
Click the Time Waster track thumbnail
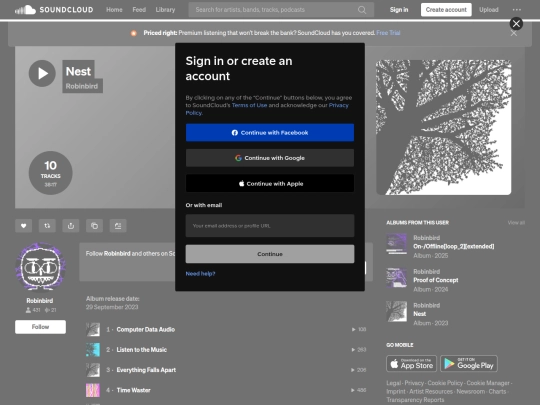93,390
